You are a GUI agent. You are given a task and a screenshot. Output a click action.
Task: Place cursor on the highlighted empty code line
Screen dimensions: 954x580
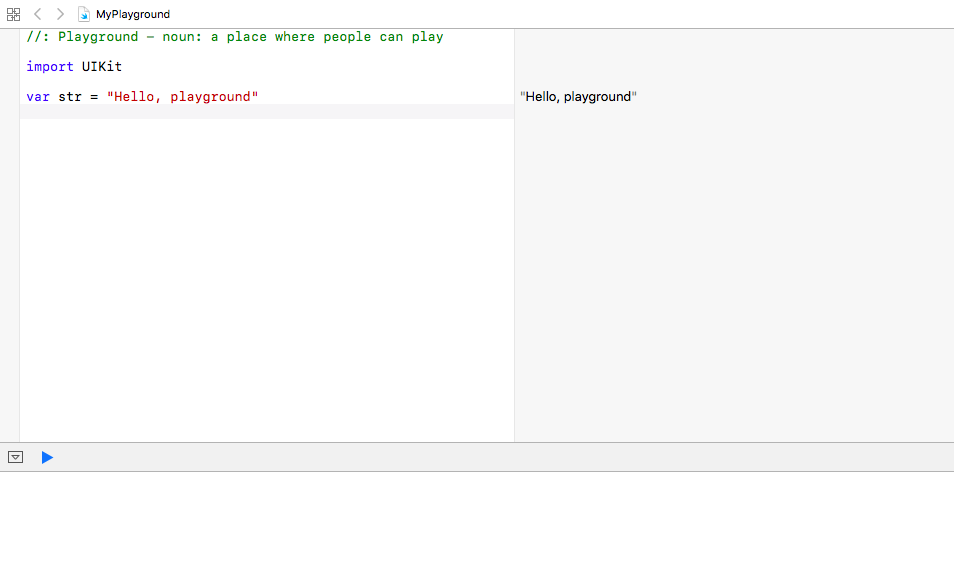(x=266, y=111)
